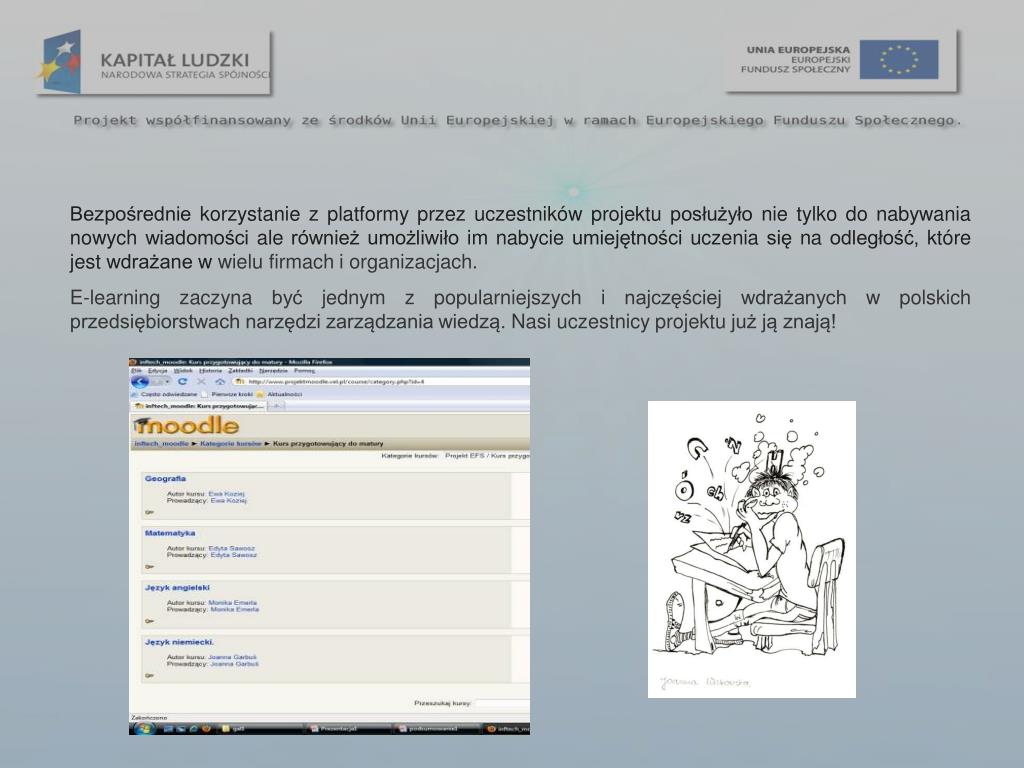Click the infech_moodle breadcrumb link

coord(161,443)
